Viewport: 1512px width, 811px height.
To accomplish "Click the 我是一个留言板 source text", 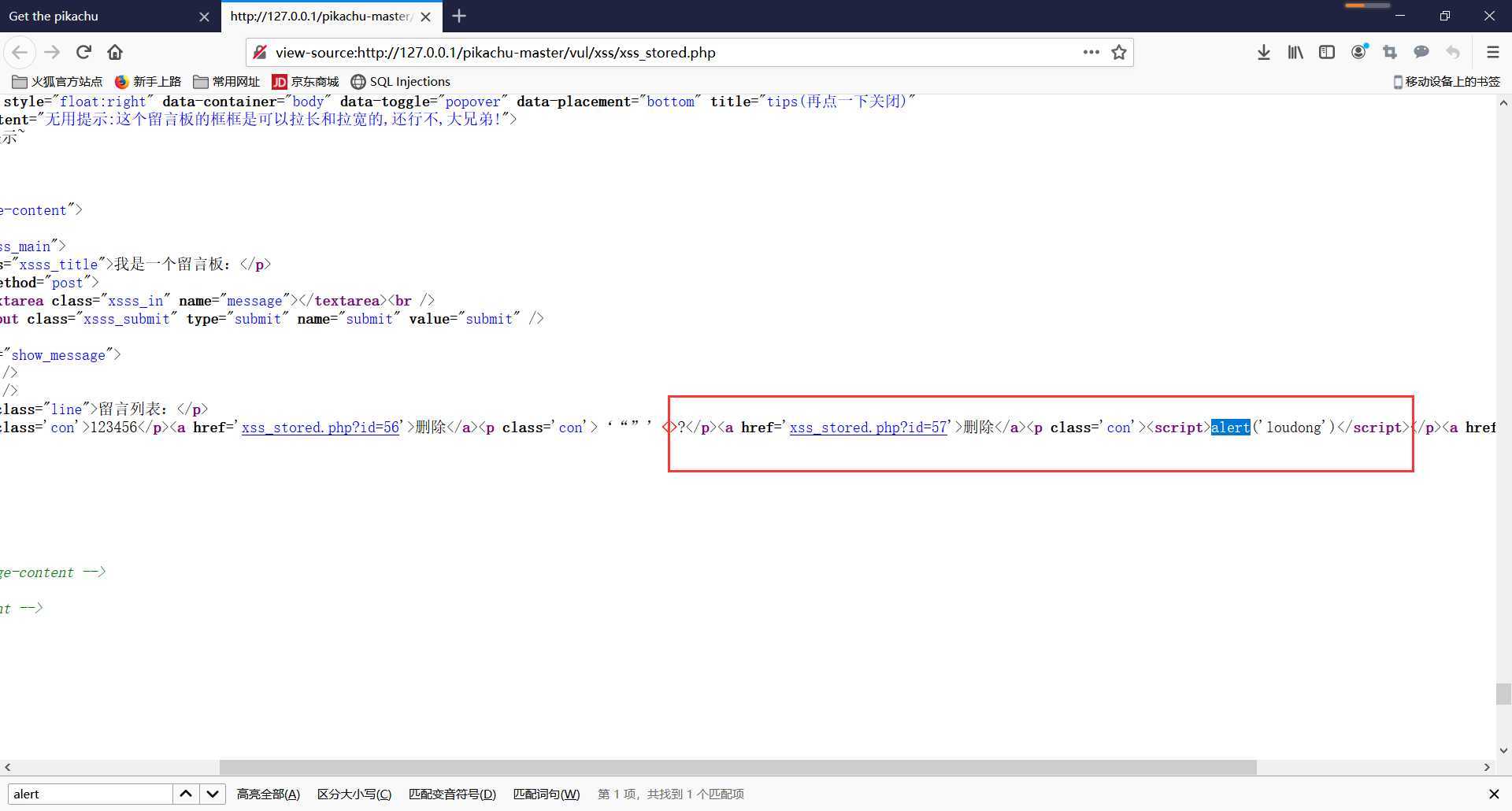I will point(172,265).
